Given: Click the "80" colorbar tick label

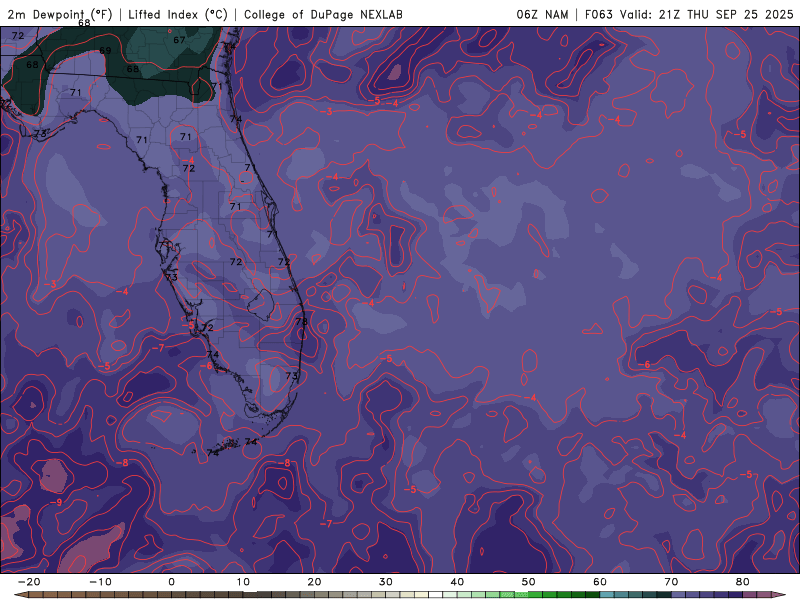Looking at the screenshot, I should pos(743,582).
